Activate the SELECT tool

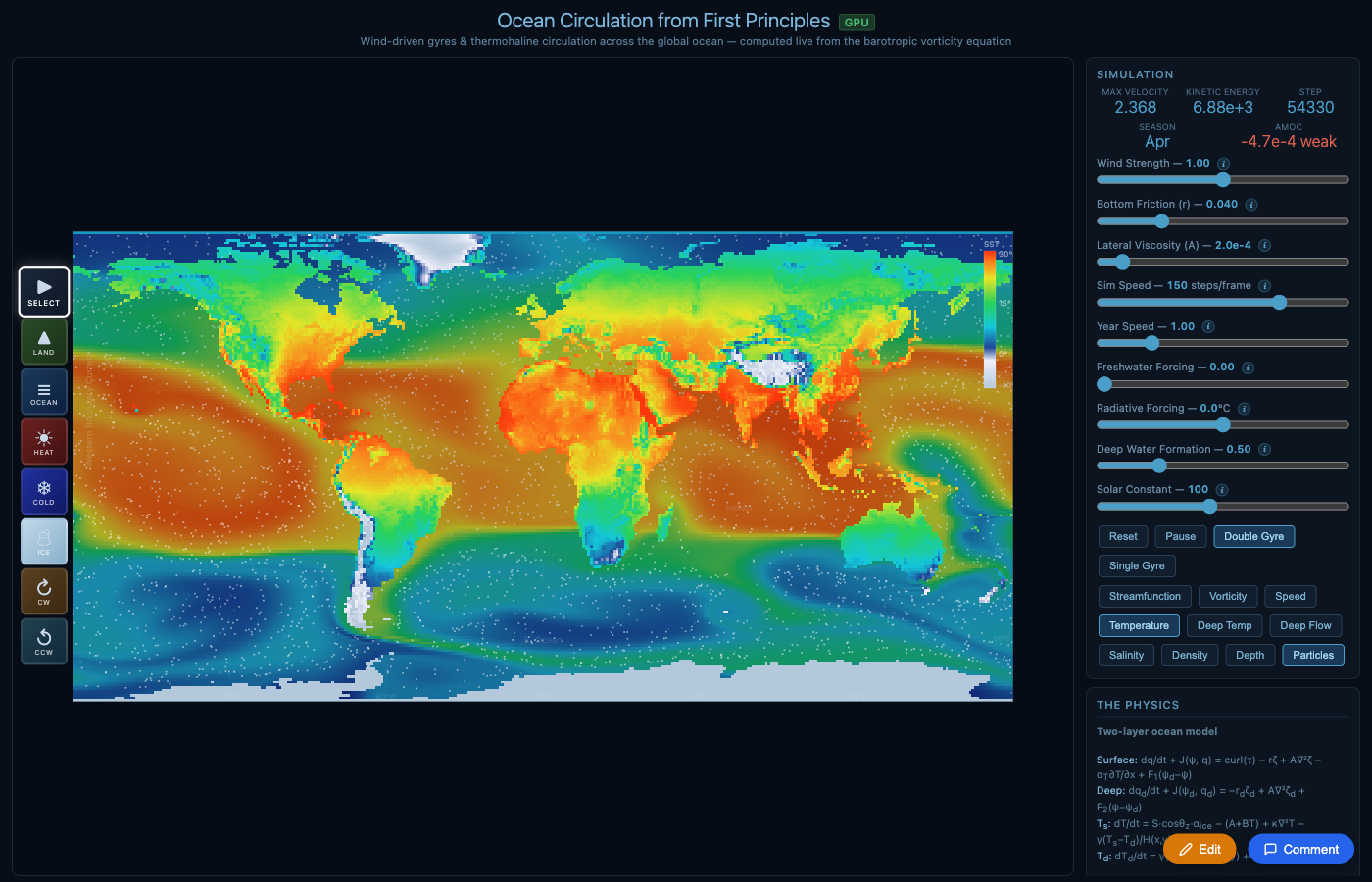point(43,291)
